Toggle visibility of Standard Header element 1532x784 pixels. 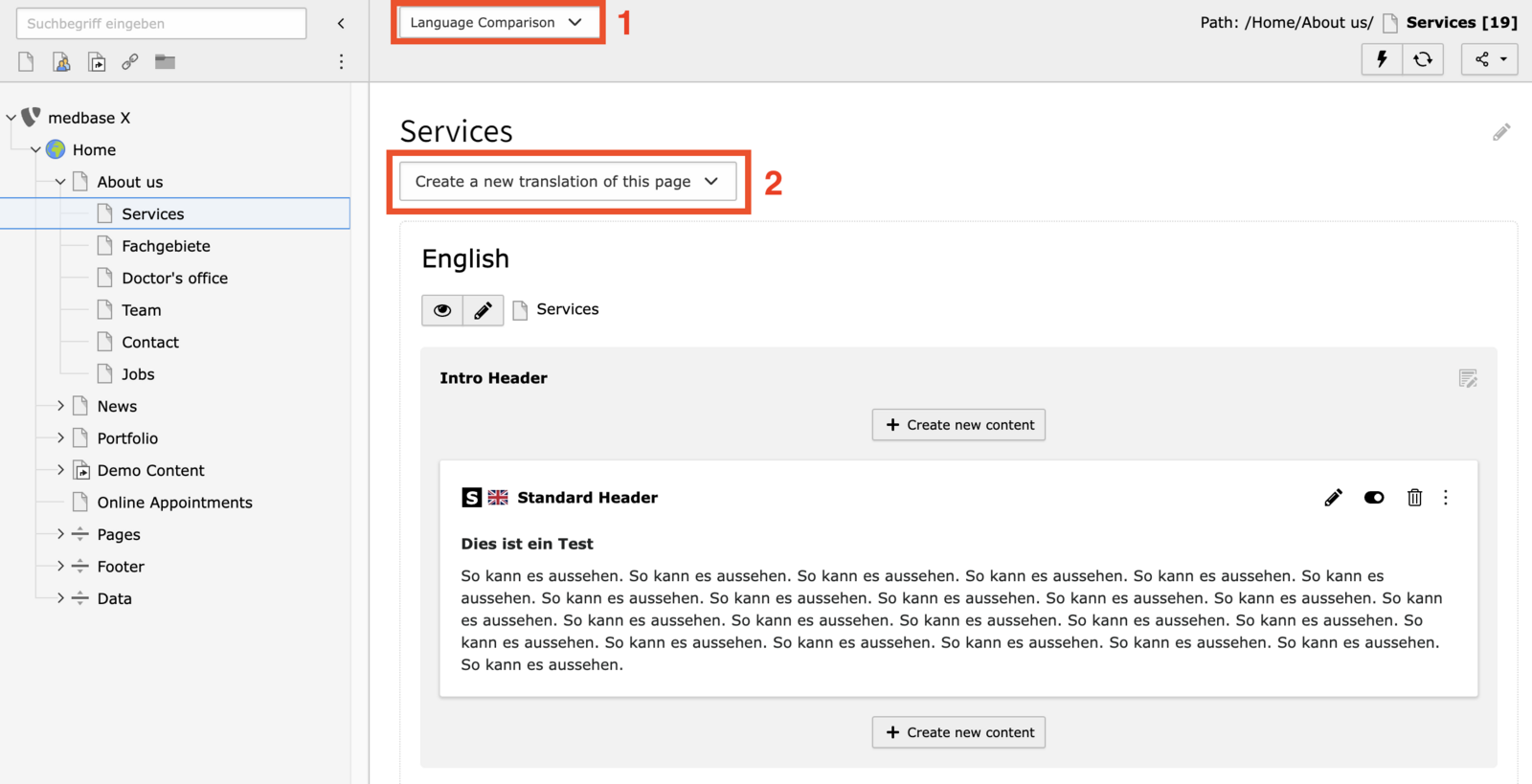point(1374,498)
